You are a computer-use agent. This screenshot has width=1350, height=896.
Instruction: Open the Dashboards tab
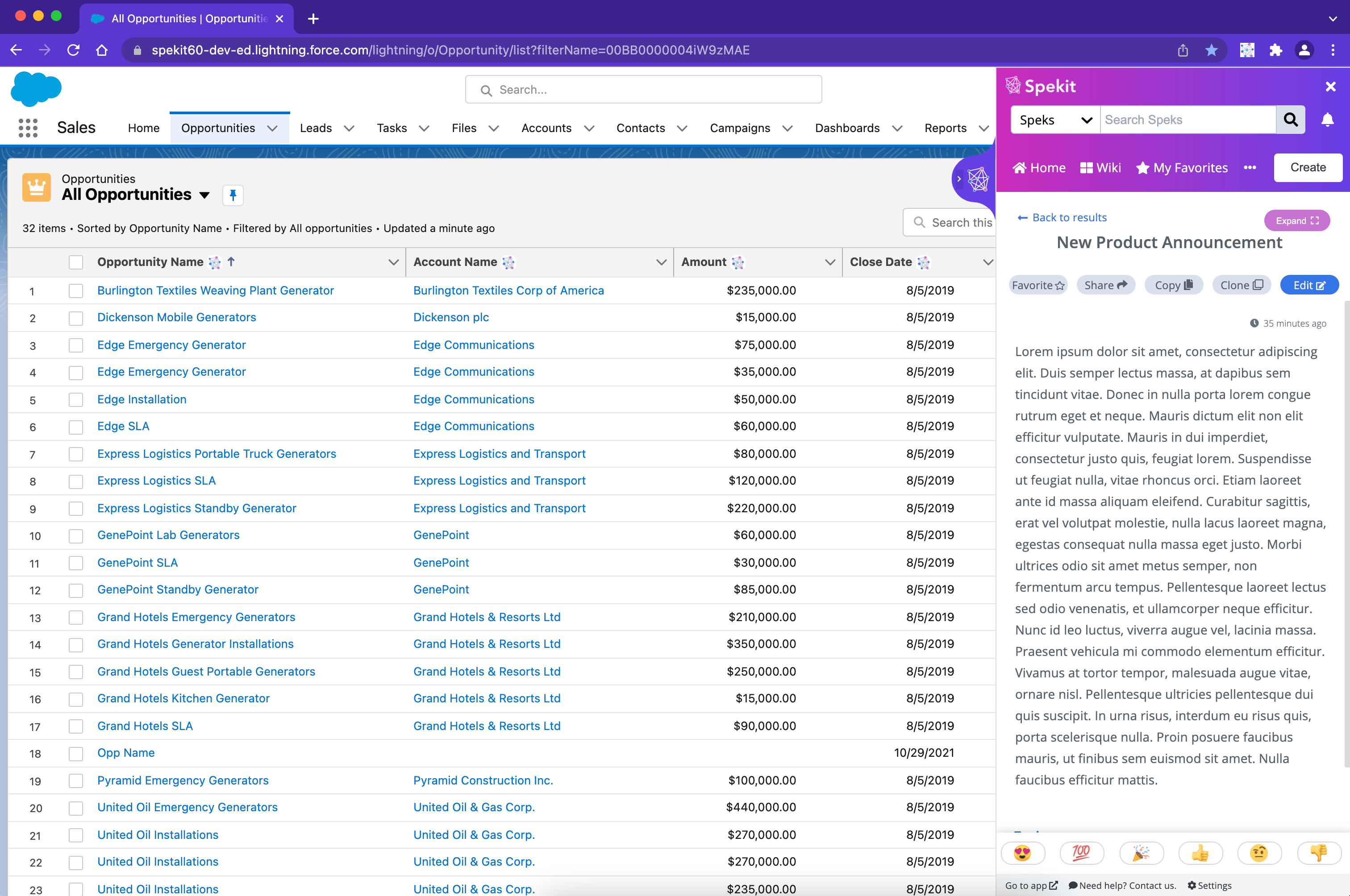point(847,128)
